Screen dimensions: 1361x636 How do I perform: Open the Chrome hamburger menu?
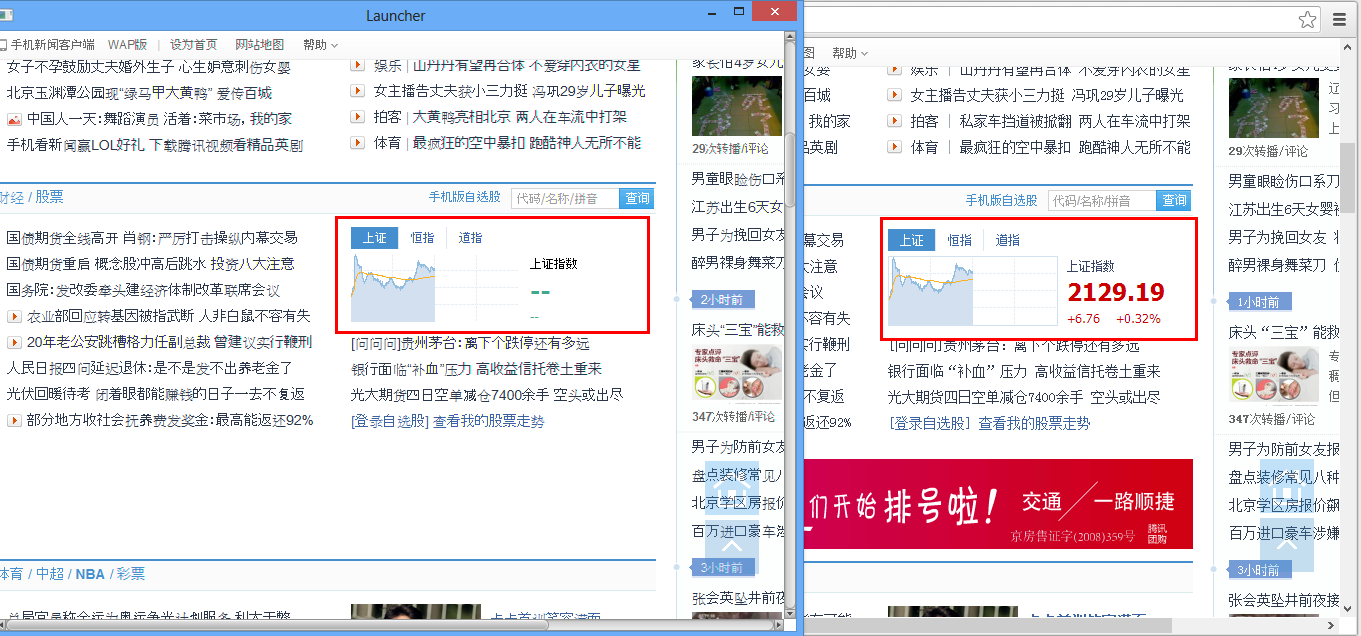click(x=1340, y=19)
